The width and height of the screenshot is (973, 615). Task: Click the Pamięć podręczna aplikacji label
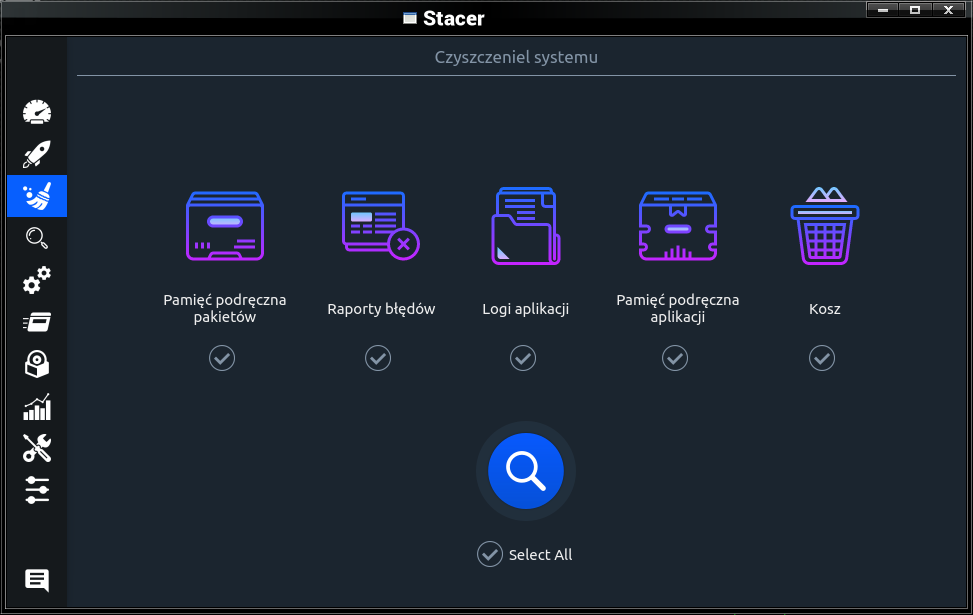(x=678, y=308)
